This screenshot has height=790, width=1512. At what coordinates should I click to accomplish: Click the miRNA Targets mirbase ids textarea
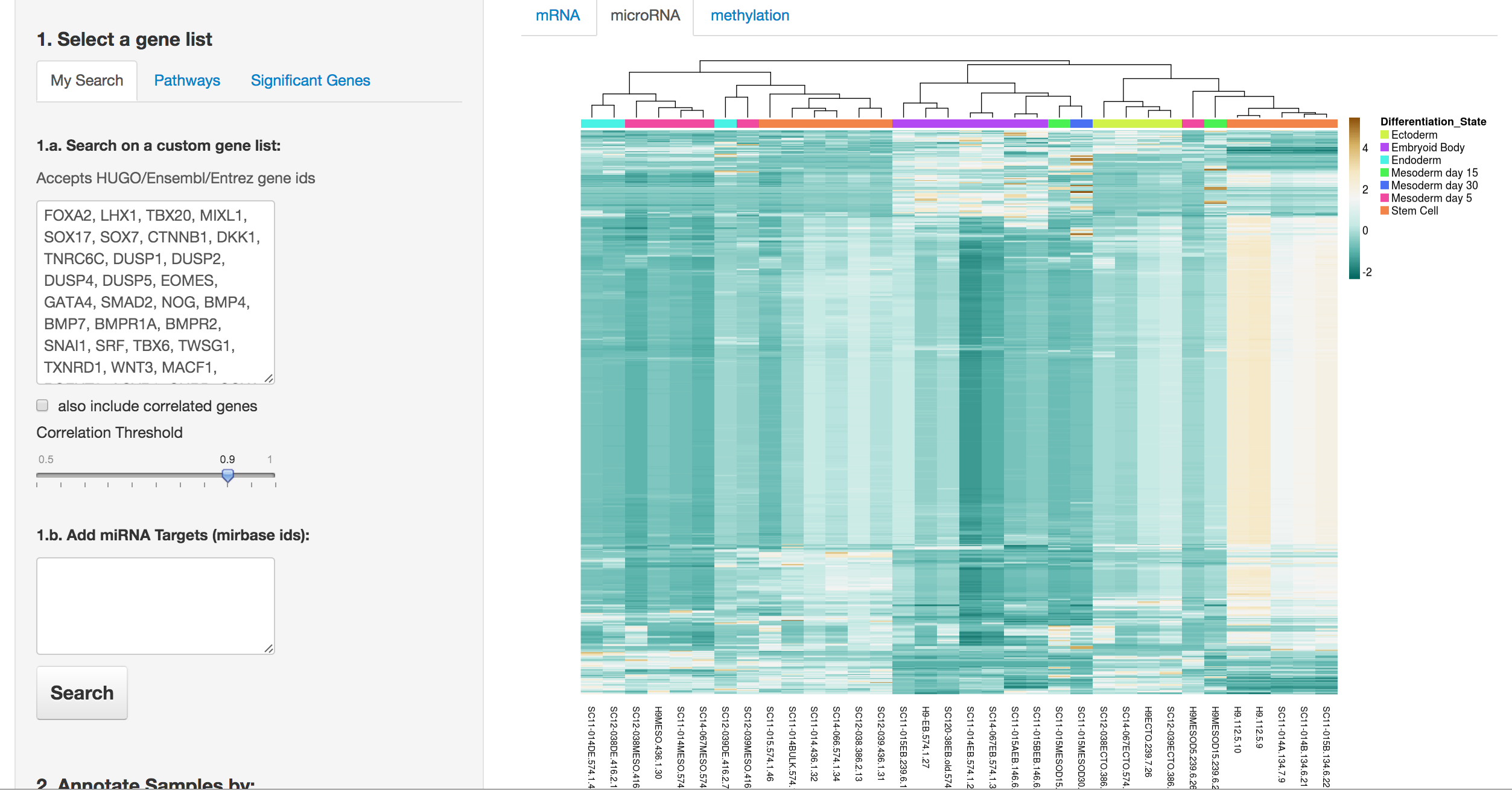point(156,605)
